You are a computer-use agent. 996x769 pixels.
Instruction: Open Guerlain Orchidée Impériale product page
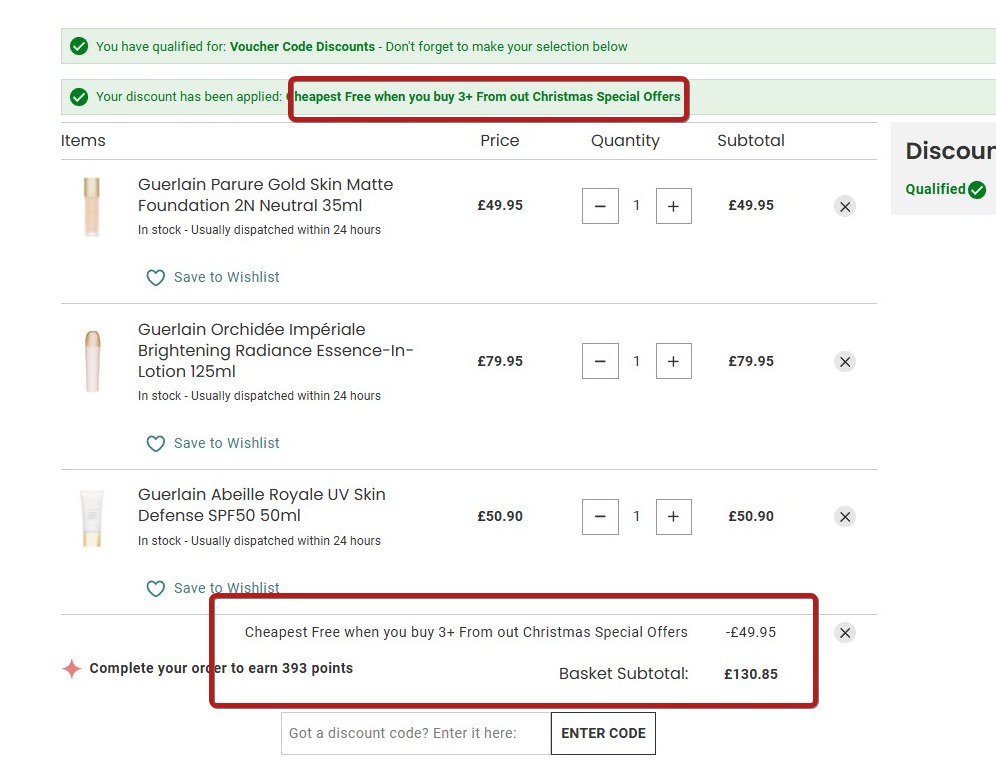click(275, 350)
